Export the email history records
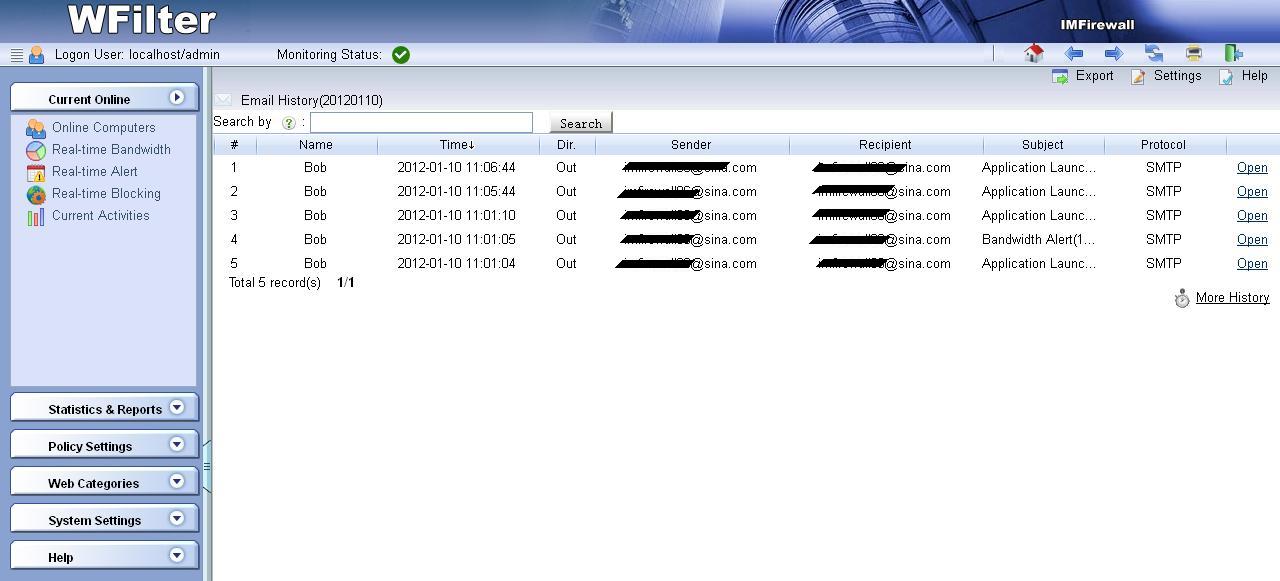The height and width of the screenshot is (581, 1280). (1084, 76)
